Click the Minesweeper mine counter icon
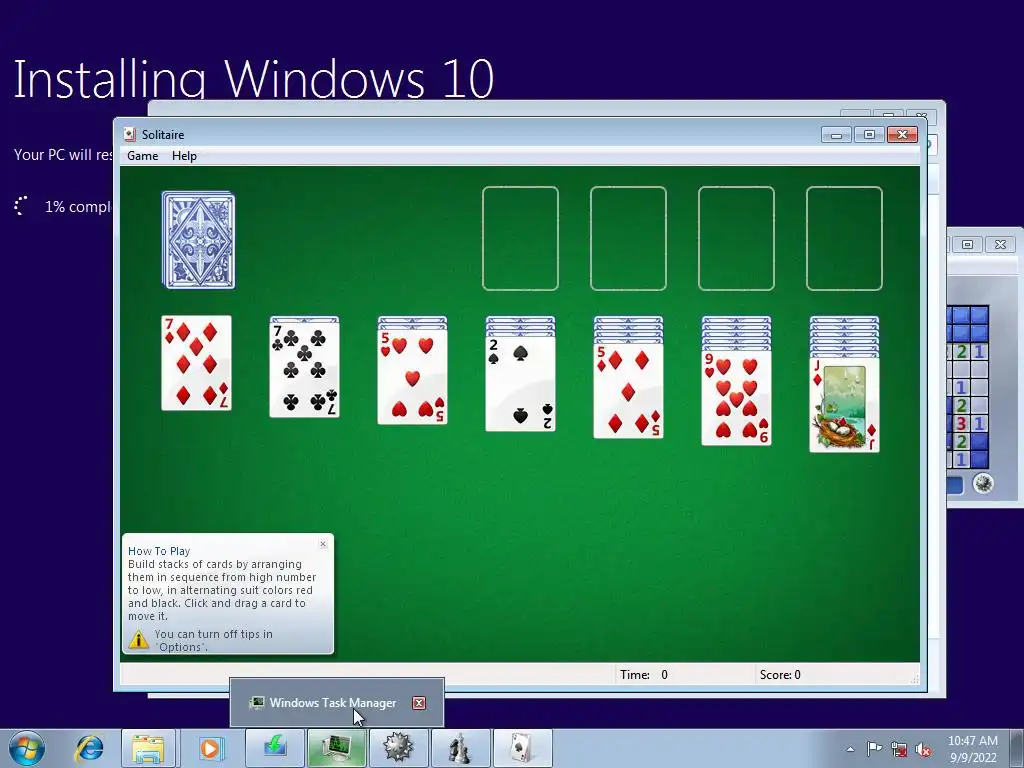The image size is (1024, 768). pyautogui.click(x=983, y=484)
